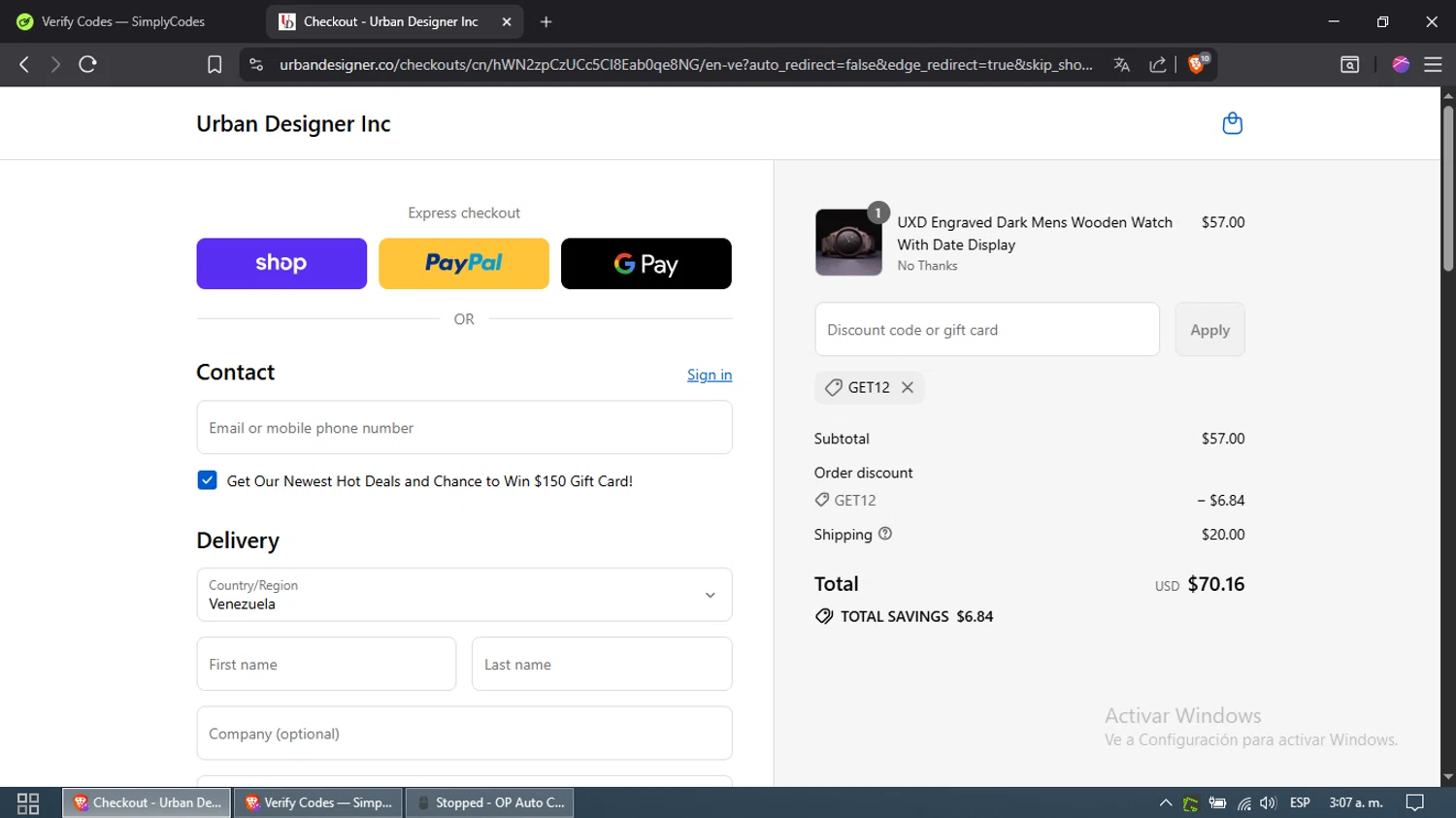Open a new browser tab

click(x=546, y=21)
